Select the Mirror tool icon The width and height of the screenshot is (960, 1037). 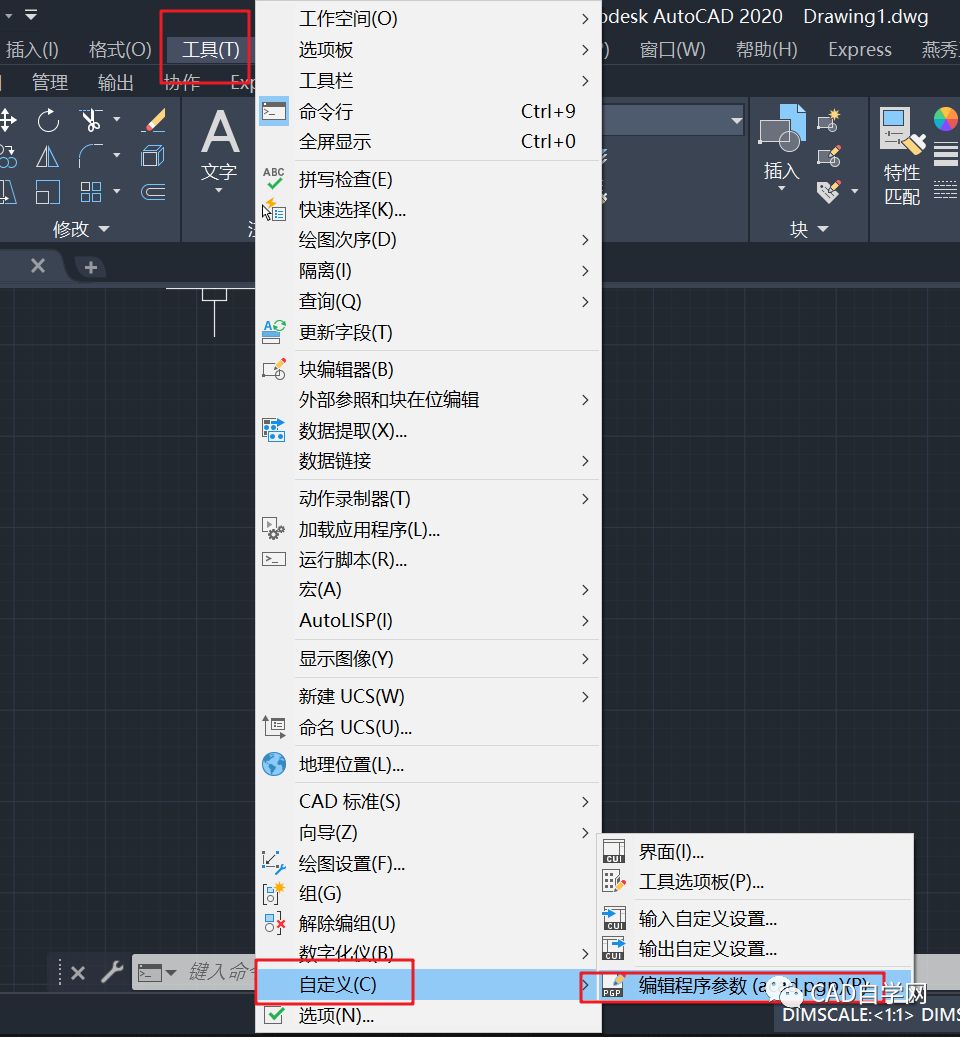pos(48,157)
